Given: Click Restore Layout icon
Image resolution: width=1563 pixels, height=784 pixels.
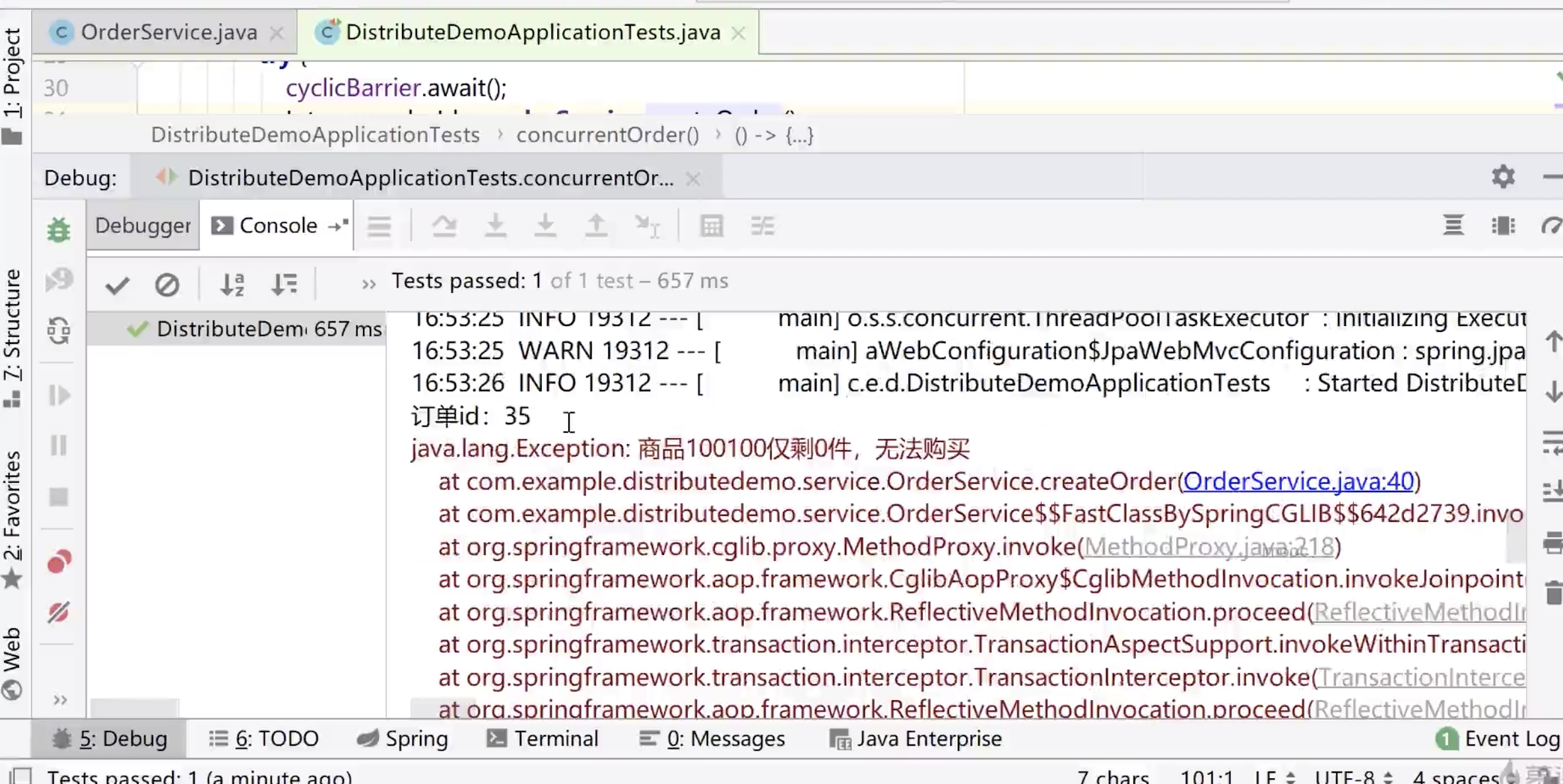Looking at the screenshot, I should coord(1453,226).
